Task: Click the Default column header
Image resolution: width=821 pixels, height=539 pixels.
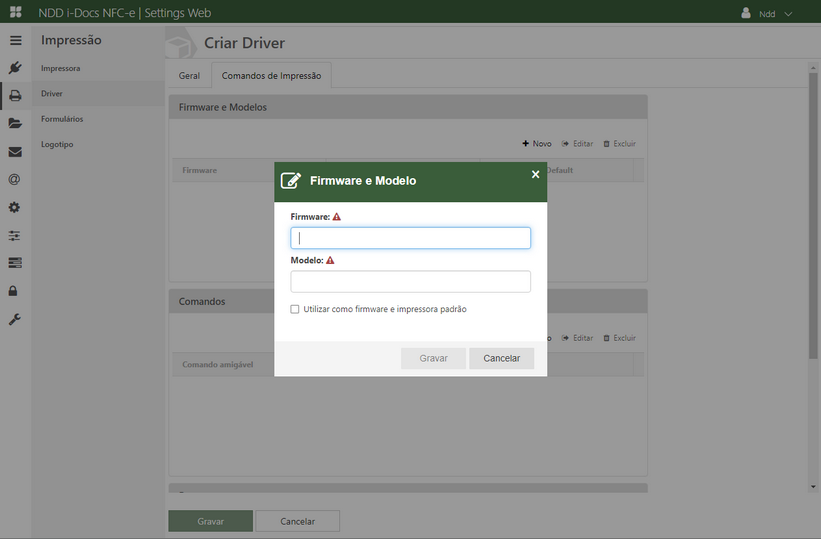Action: click(560, 170)
